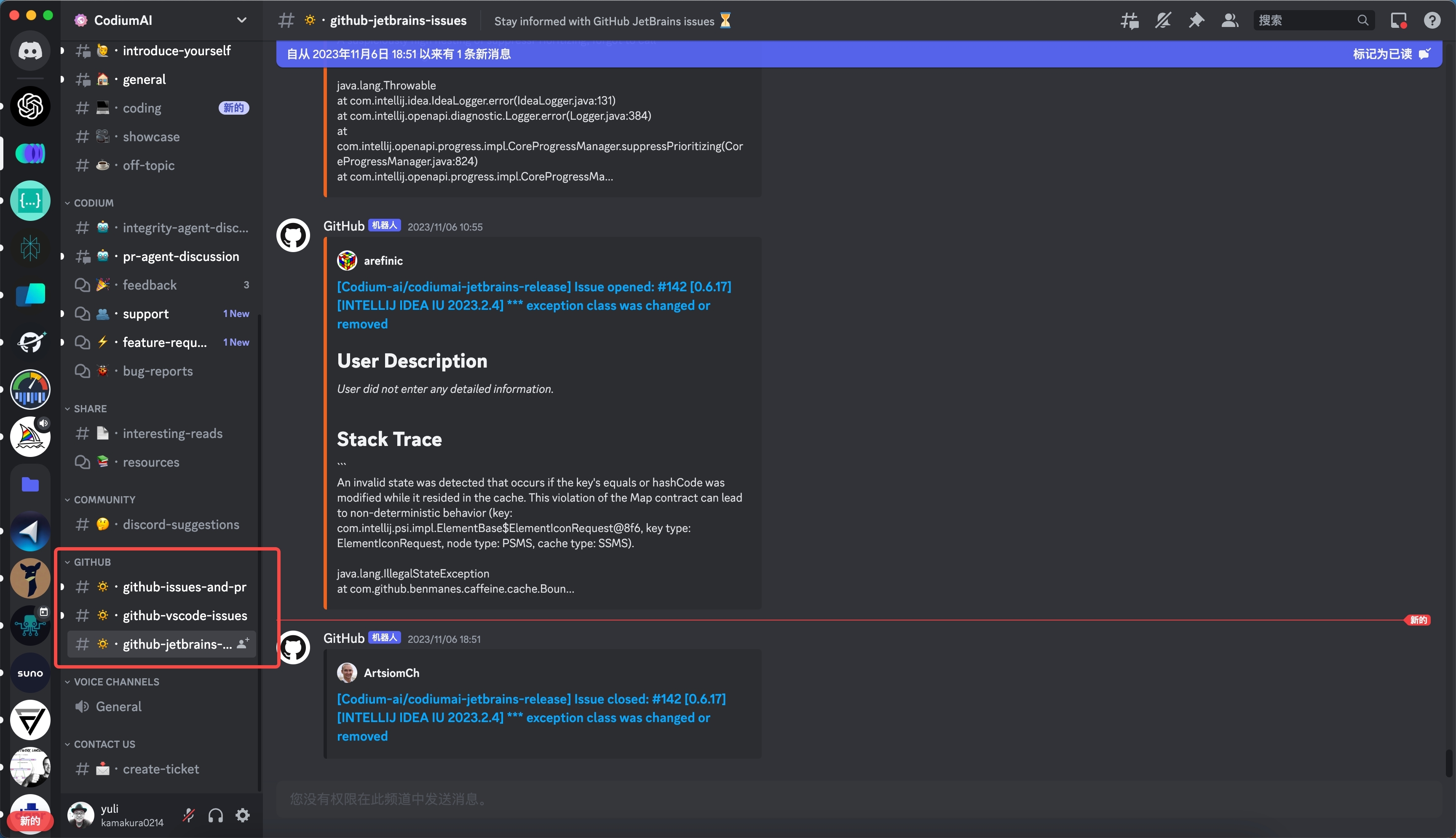Open the Discord home button

(30, 51)
